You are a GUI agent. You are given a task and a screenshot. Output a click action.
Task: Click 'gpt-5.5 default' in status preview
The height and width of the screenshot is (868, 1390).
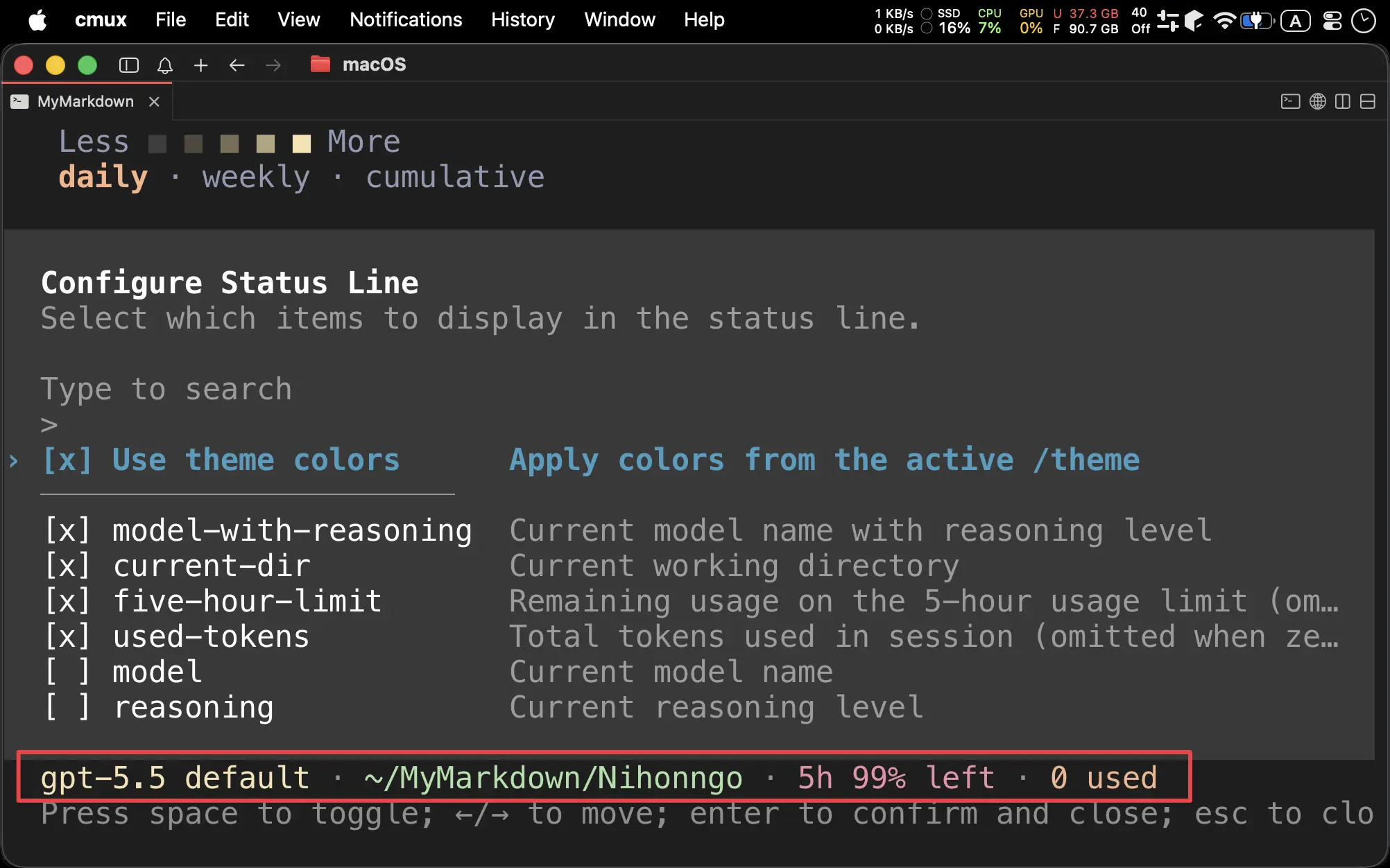point(175,778)
